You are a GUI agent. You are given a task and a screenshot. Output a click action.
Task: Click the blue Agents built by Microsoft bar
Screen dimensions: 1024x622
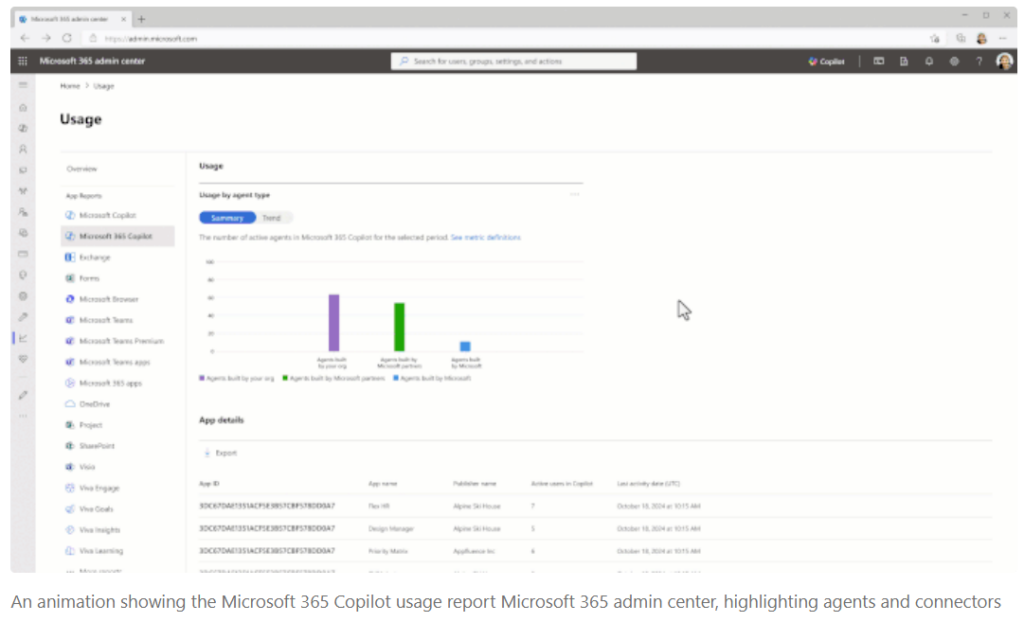pyautogui.click(x=465, y=346)
